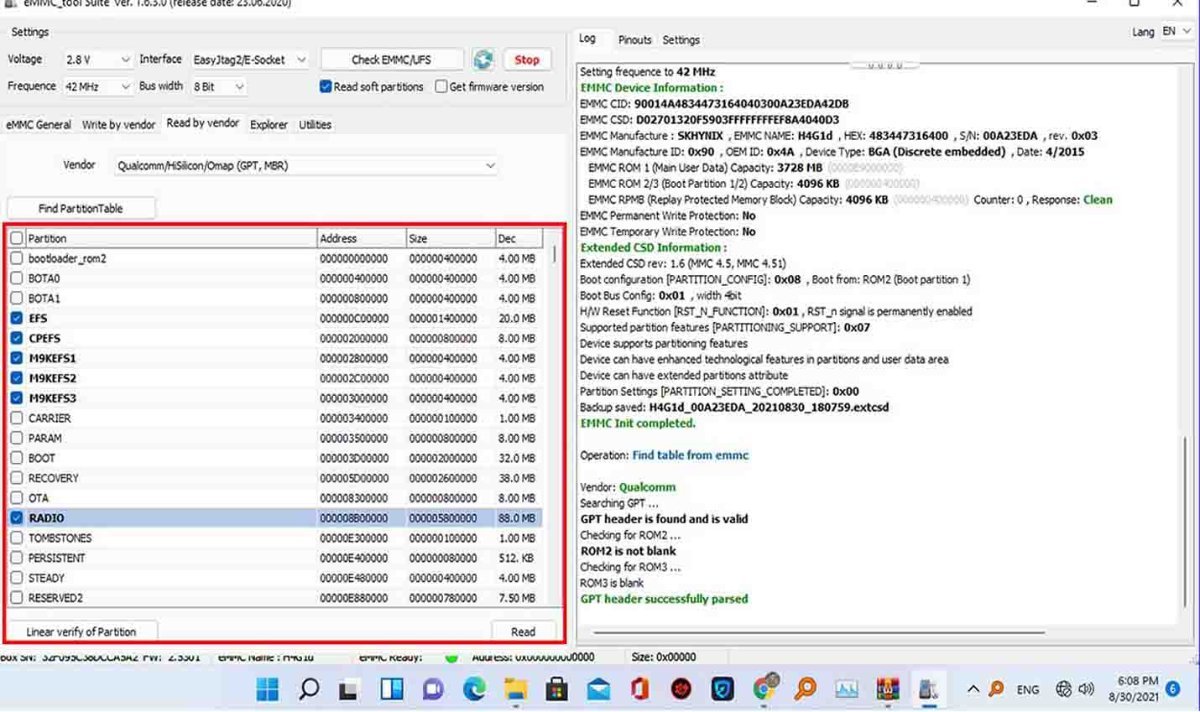Launch Microsoft Edge from taskbar
The image size is (1200, 712).
[x=474, y=689]
